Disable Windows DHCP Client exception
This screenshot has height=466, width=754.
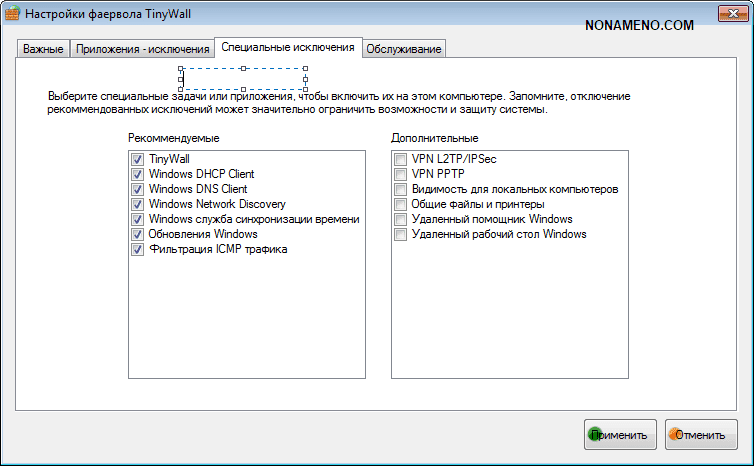pos(137,174)
